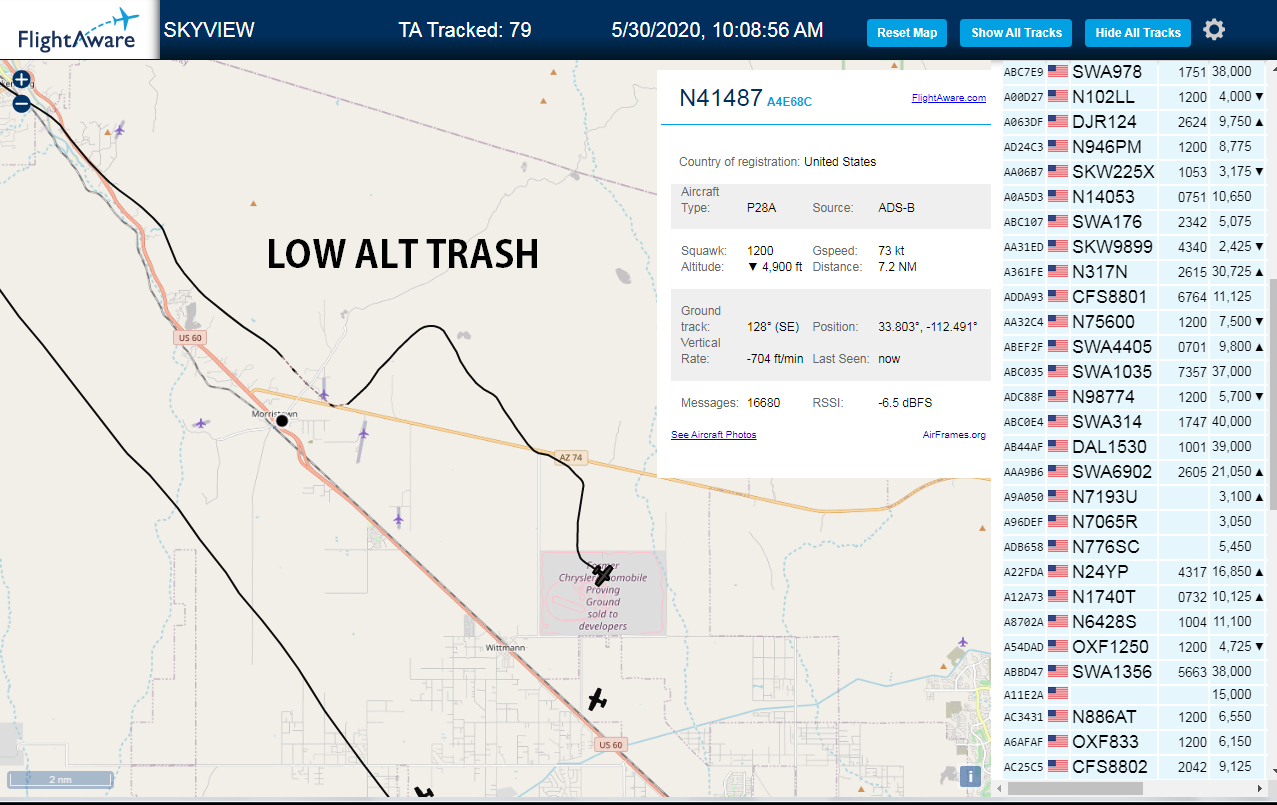Click the US flag in SWA978 row
This screenshot has height=805, width=1277.
(1057, 72)
